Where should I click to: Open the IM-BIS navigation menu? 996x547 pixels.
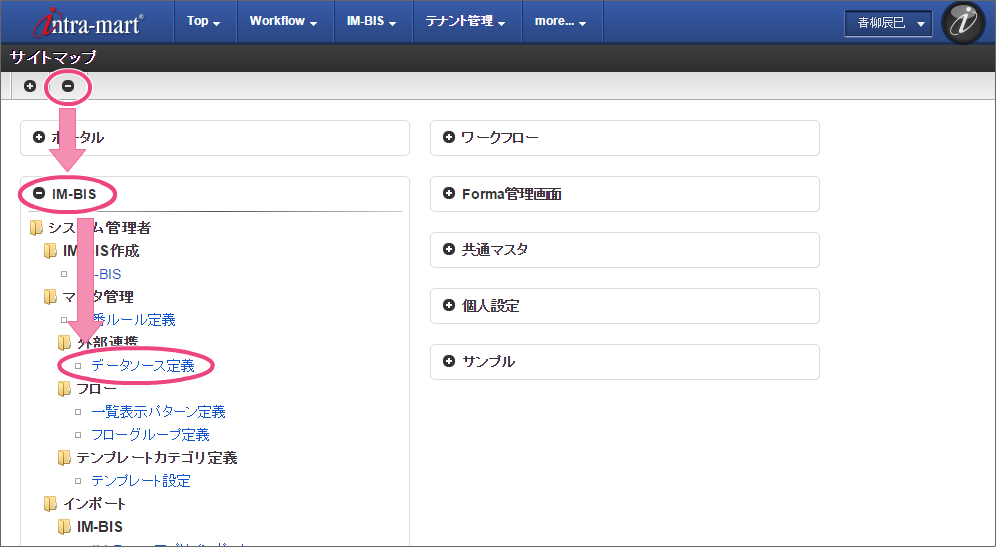372,21
